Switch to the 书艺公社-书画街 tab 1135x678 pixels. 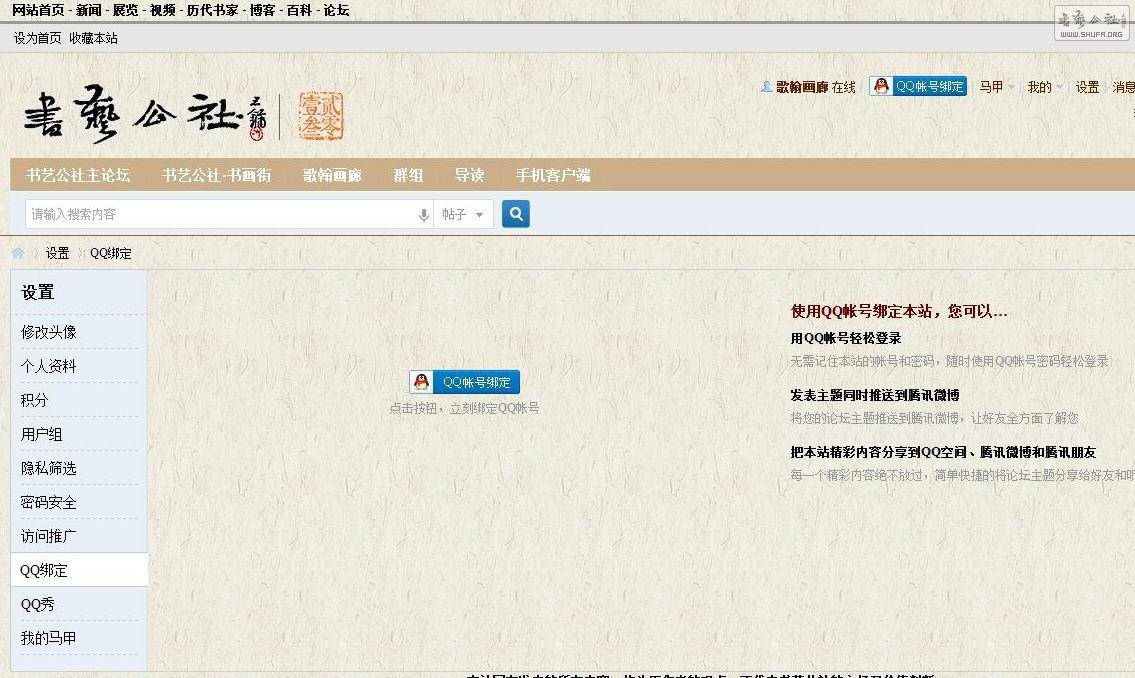[x=216, y=175]
